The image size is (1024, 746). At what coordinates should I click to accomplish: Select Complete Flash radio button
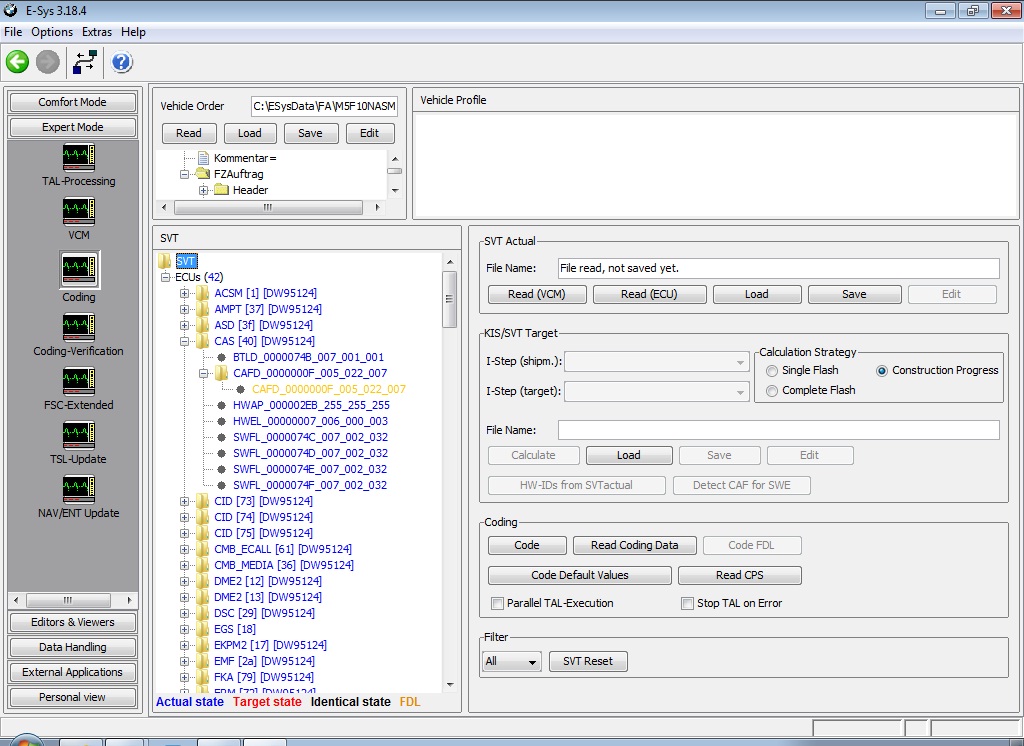tap(772, 391)
